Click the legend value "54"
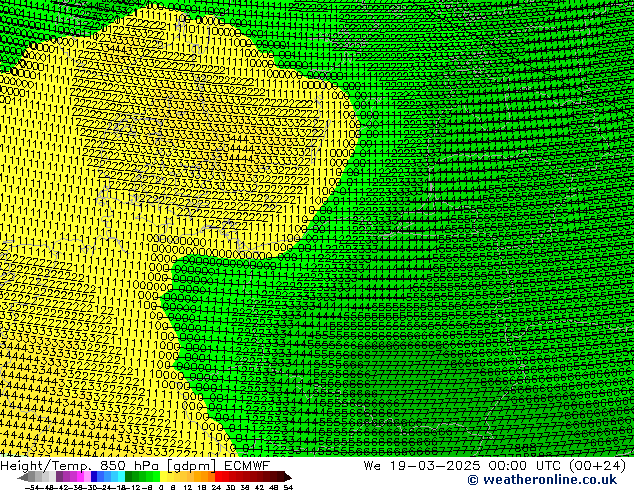This screenshot has width=634, height=490. (288, 487)
